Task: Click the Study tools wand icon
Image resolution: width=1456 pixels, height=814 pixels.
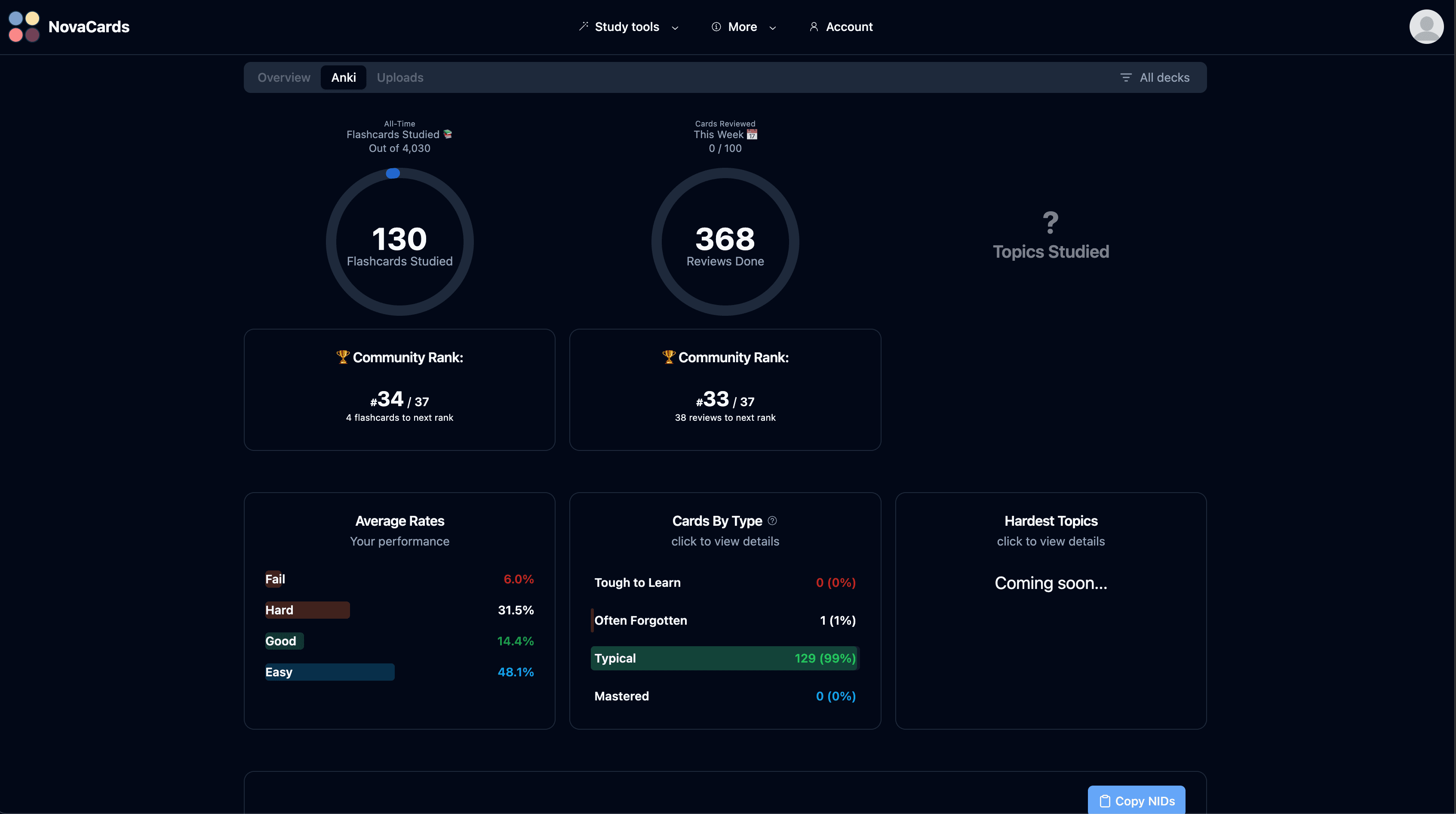Action: pos(584,27)
